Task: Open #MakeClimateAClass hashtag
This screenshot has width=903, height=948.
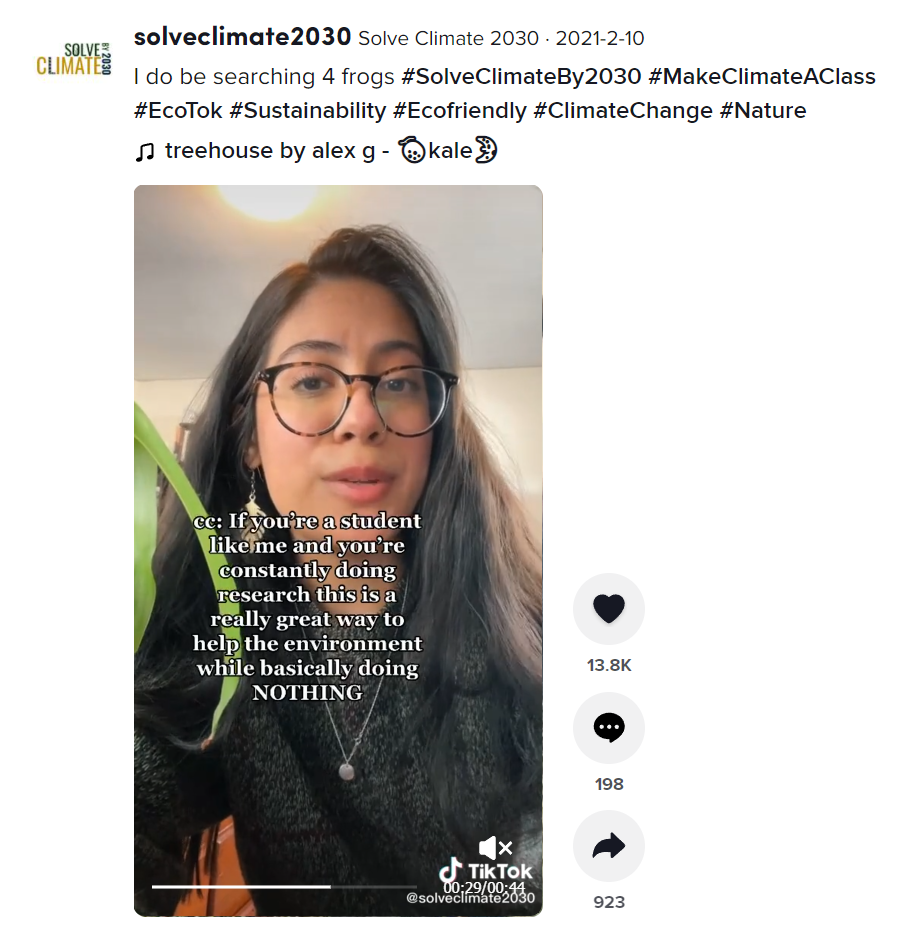Action: [x=762, y=77]
